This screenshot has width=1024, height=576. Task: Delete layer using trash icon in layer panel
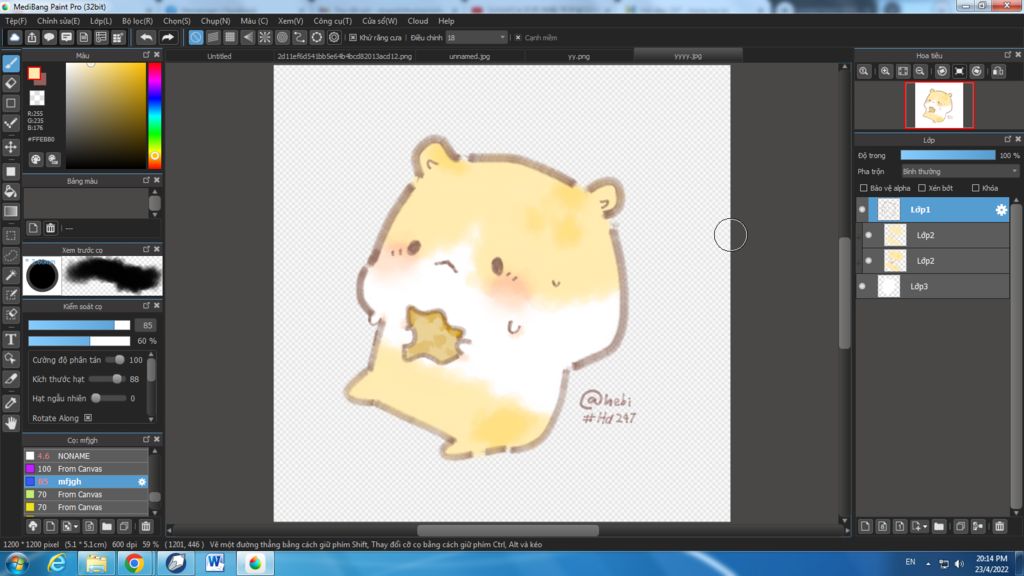[x=999, y=526]
